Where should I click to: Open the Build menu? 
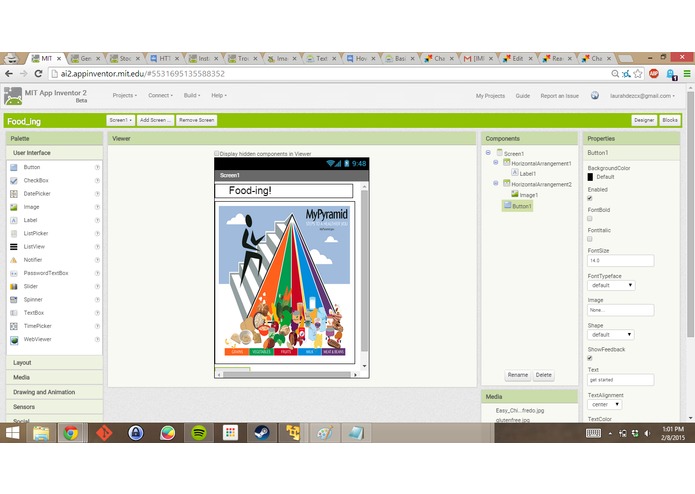(x=192, y=95)
